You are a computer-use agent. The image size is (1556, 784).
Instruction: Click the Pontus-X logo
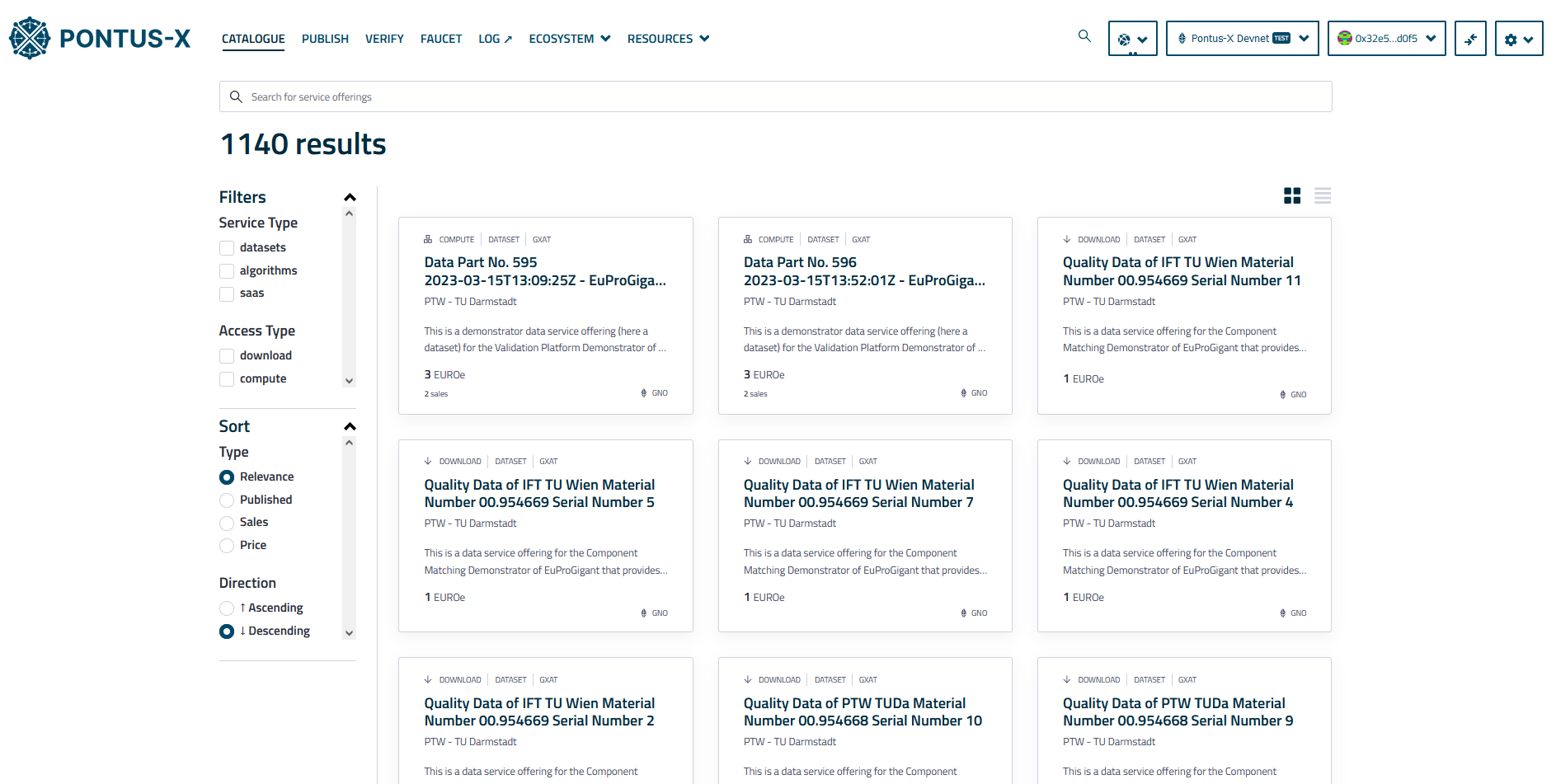[99, 38]
